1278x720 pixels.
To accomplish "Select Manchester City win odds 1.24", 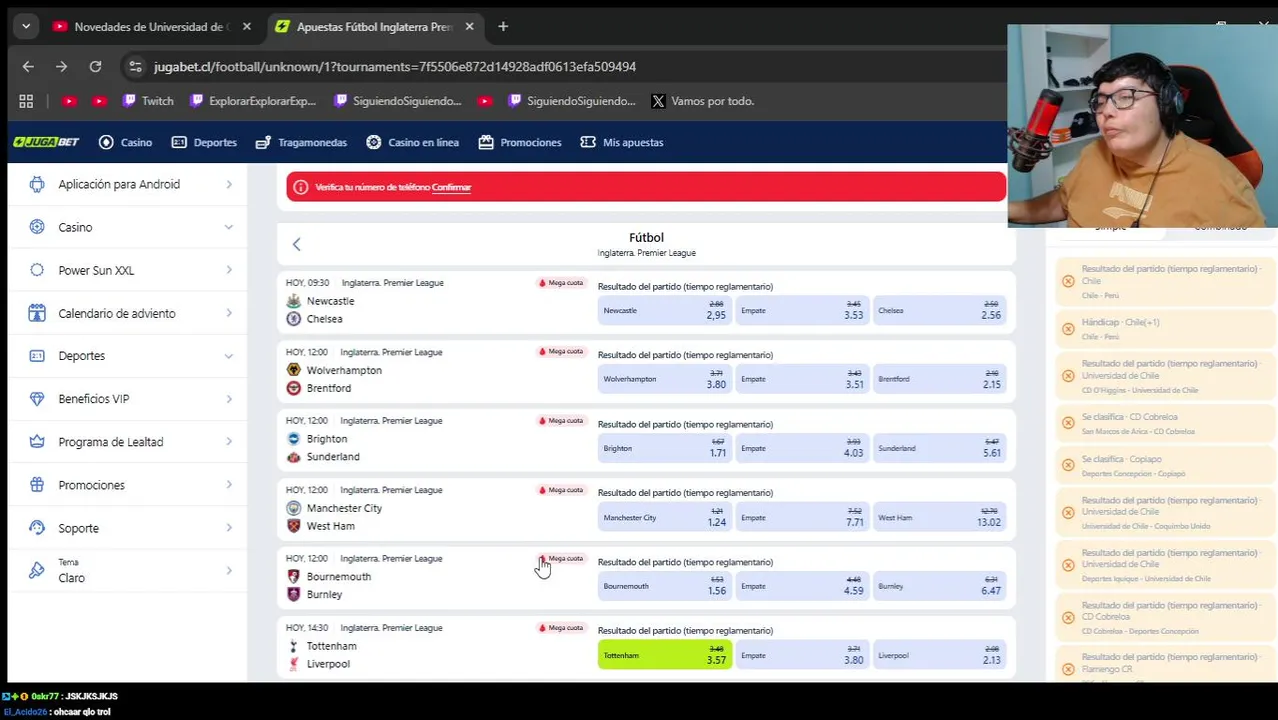I will click(665, 517).
